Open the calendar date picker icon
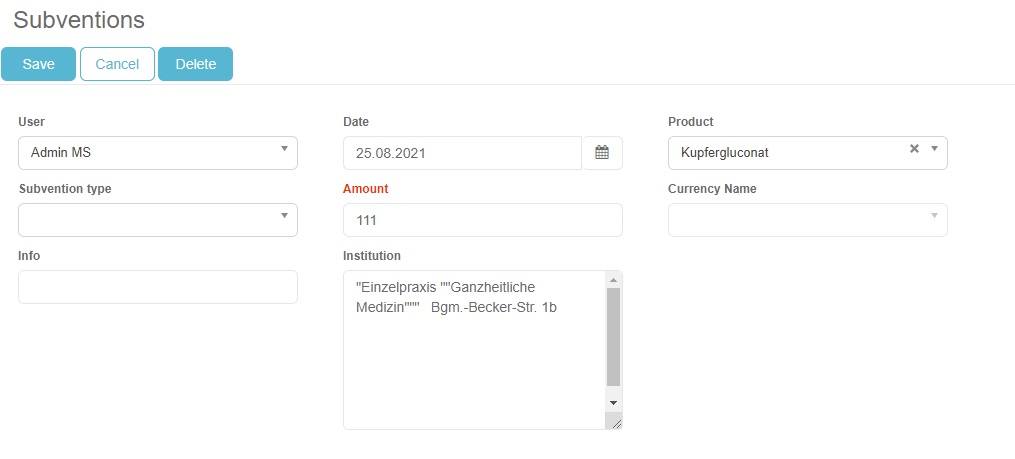 click(602, 153)
